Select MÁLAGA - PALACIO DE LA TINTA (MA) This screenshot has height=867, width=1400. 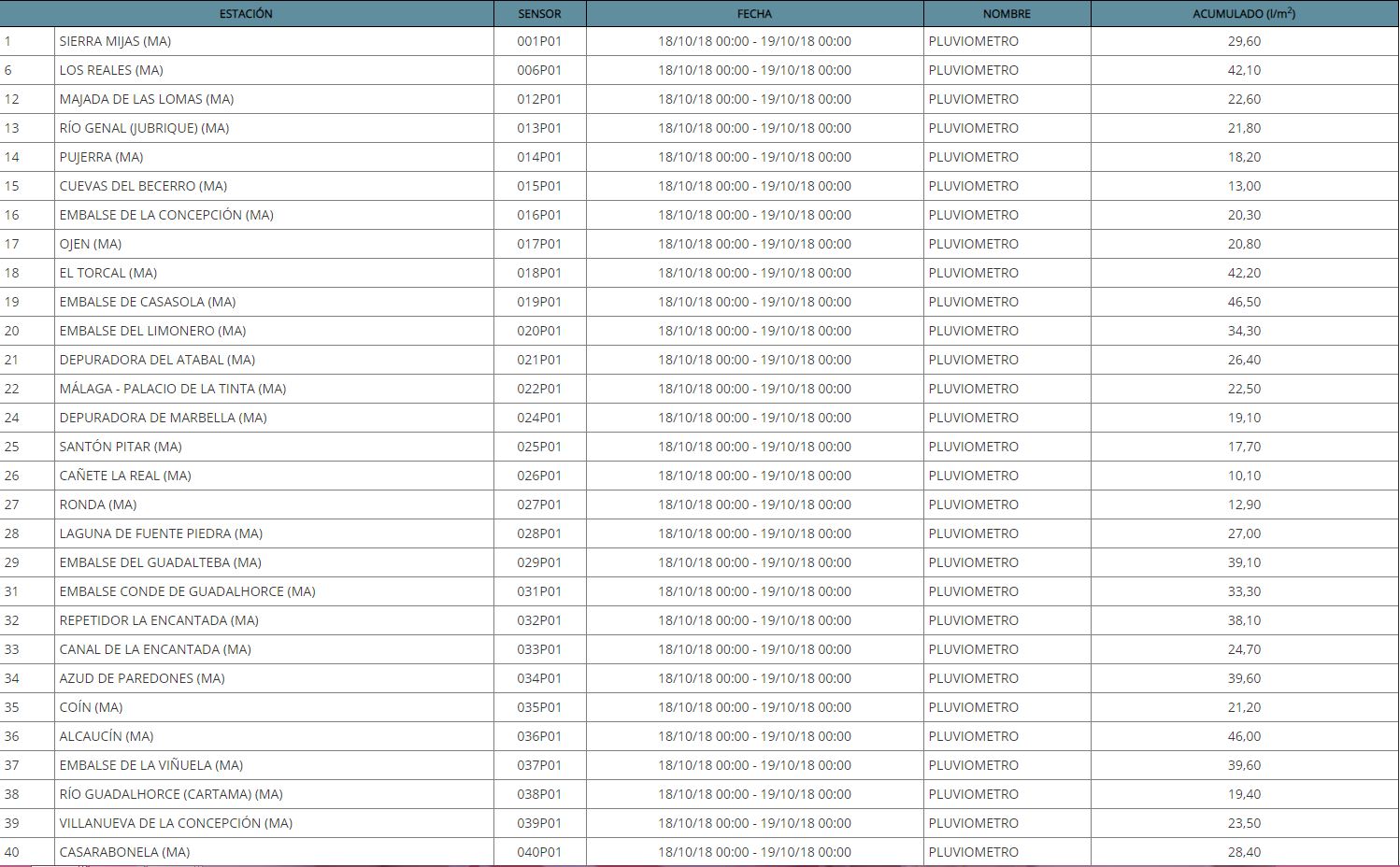tap(173, 389)
